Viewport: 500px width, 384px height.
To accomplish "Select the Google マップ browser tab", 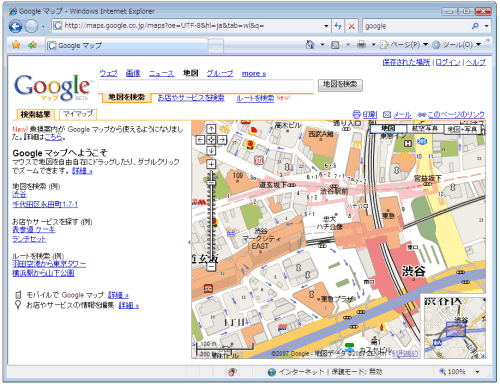I will 127,46.
